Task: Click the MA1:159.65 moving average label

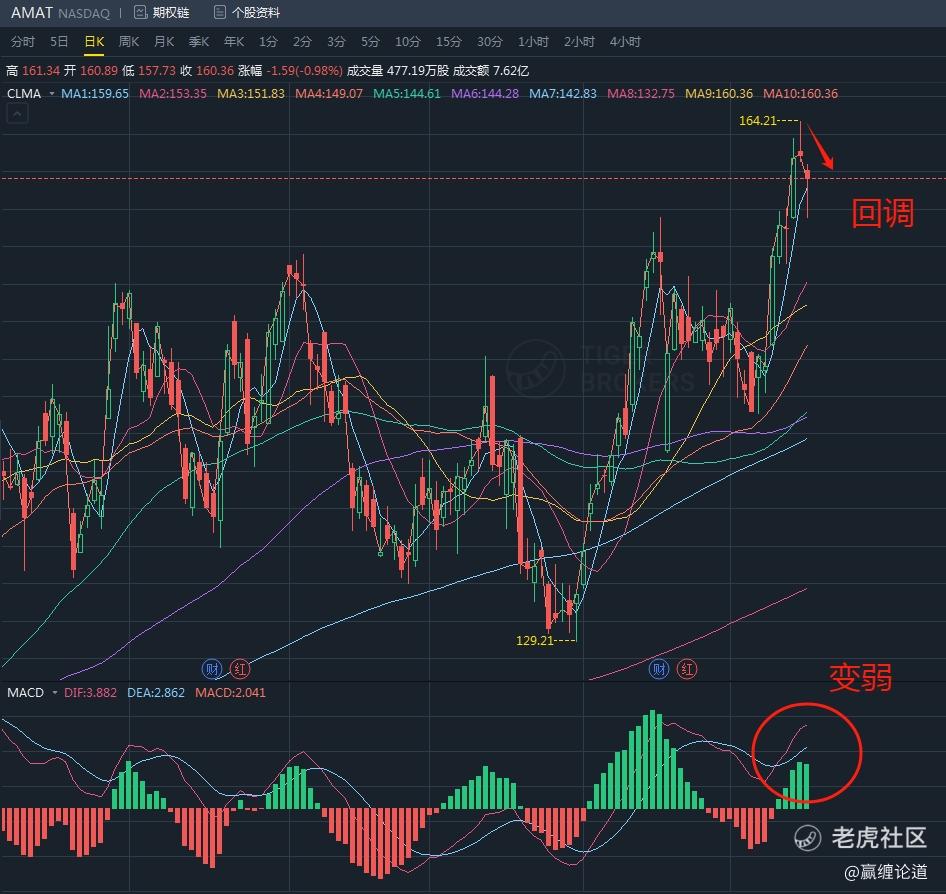Action: click(95, 94)
